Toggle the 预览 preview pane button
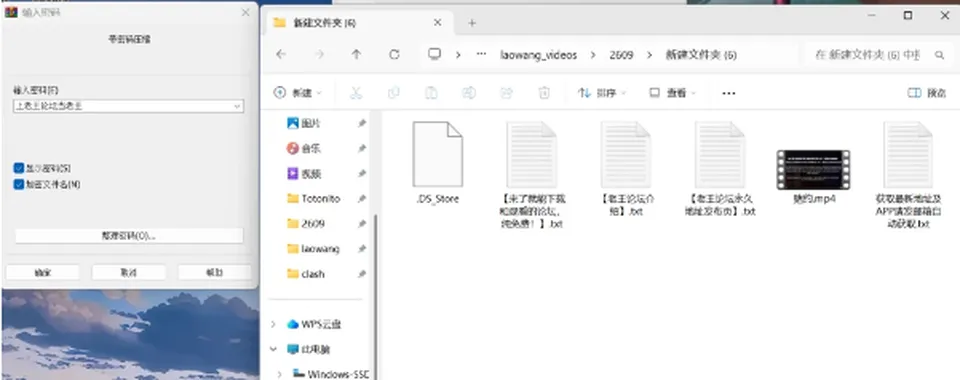Screen dimensions: 960x380 click(927, 93)
